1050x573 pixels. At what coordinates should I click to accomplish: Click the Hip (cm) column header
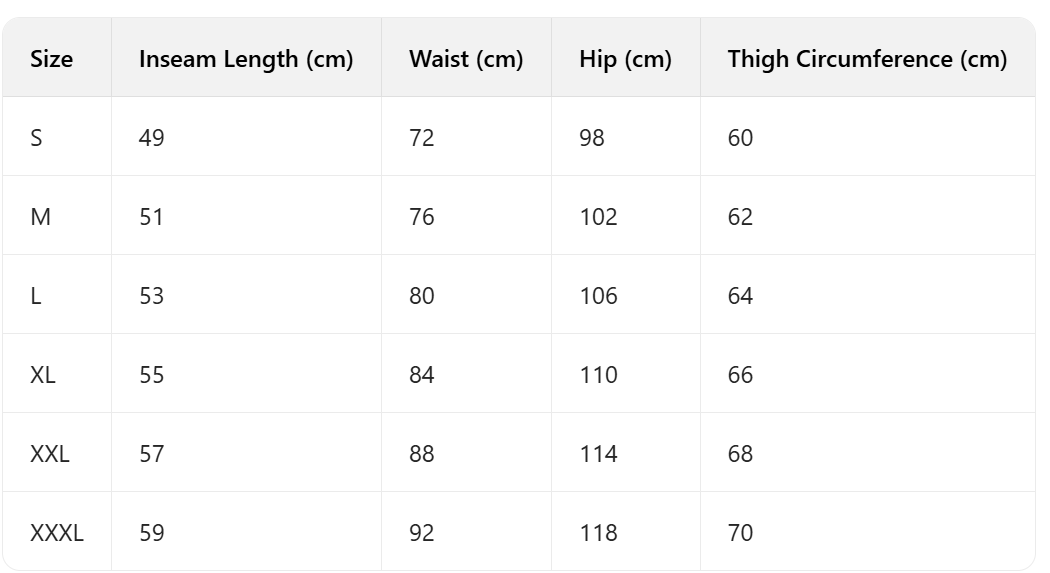click(625, 59)
